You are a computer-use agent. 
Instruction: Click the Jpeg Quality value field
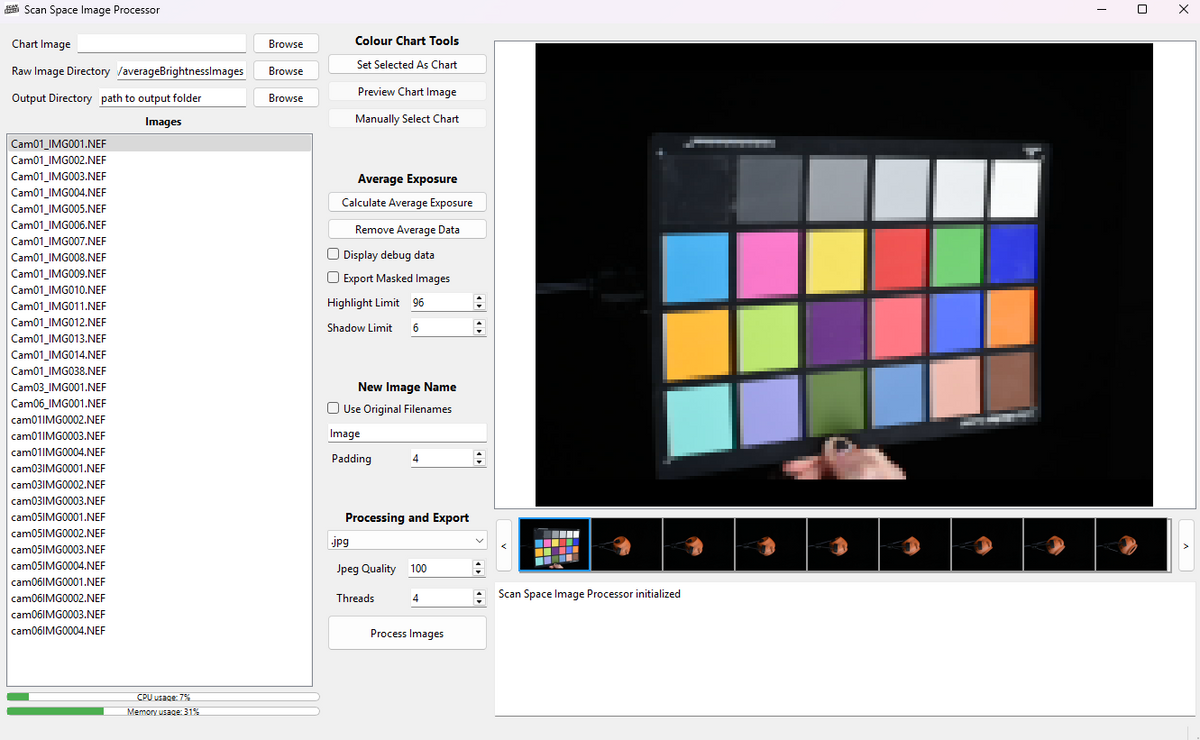tap(441, 568)
